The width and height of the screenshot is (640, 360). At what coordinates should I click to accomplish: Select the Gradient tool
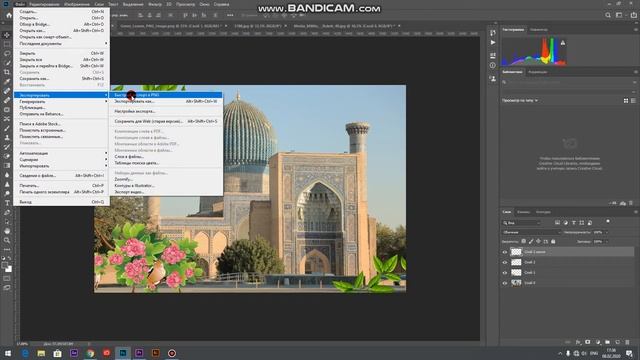[7, 166]
